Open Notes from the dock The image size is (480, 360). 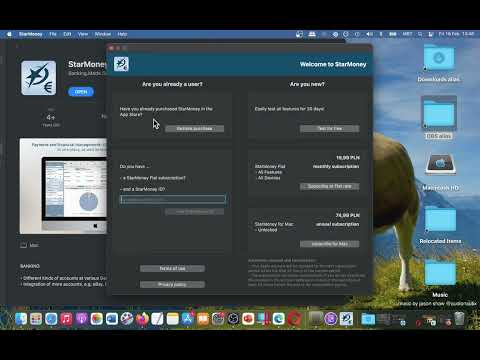[173, 319]
